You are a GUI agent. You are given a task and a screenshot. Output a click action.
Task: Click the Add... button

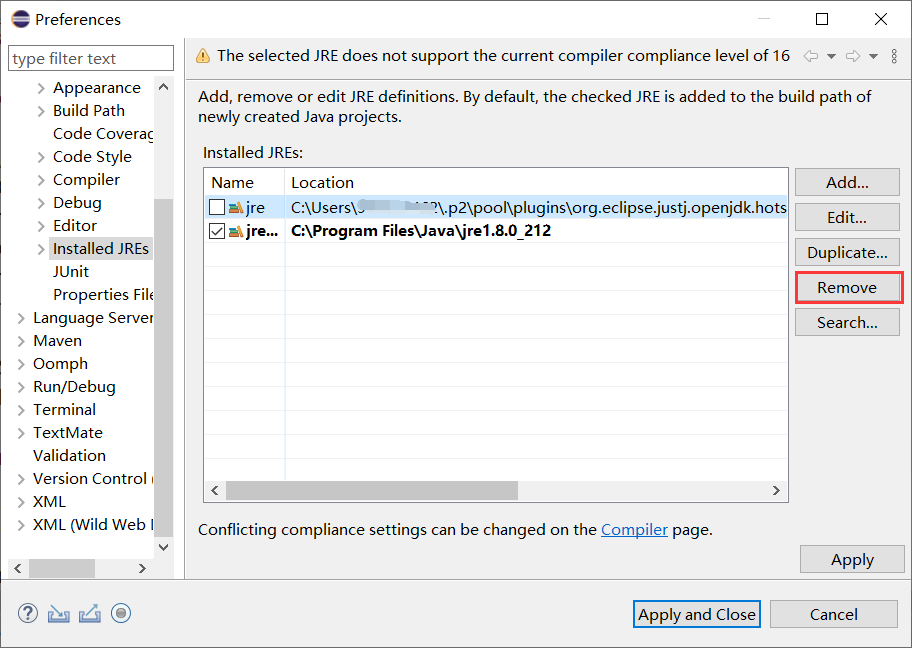(x=847, y=182)
